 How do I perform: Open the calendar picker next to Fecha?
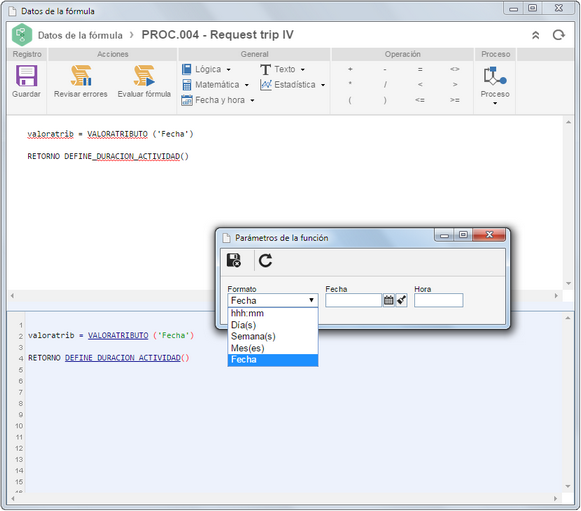tap(388, 300)
